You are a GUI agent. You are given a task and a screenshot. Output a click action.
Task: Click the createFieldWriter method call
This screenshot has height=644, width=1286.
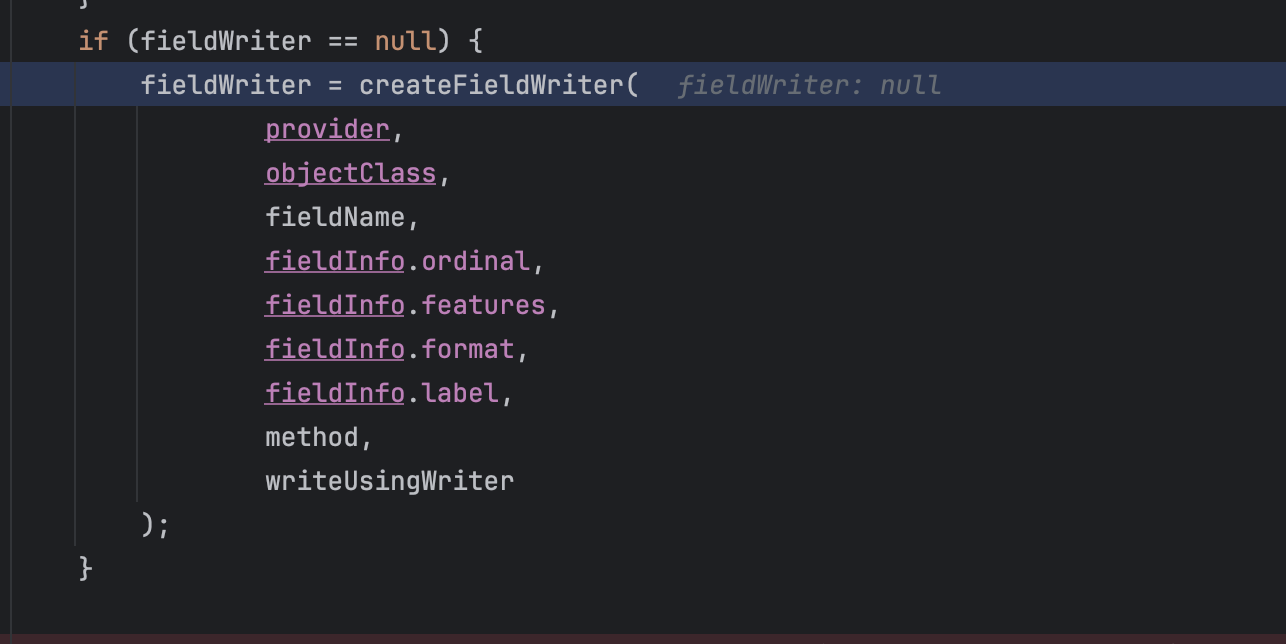[x=491, y=86]
